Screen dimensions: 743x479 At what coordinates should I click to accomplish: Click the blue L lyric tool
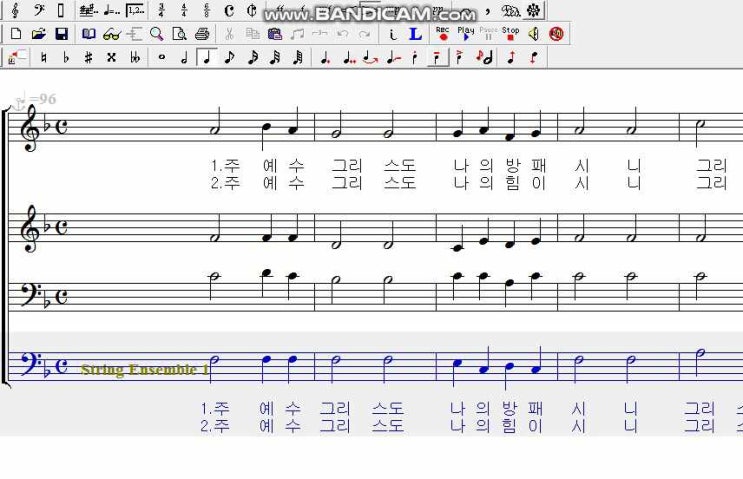point(415,34)
